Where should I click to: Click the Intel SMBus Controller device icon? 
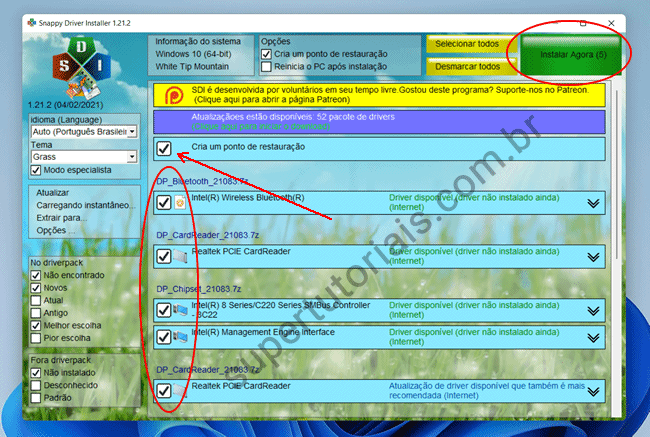coord(180,310)
